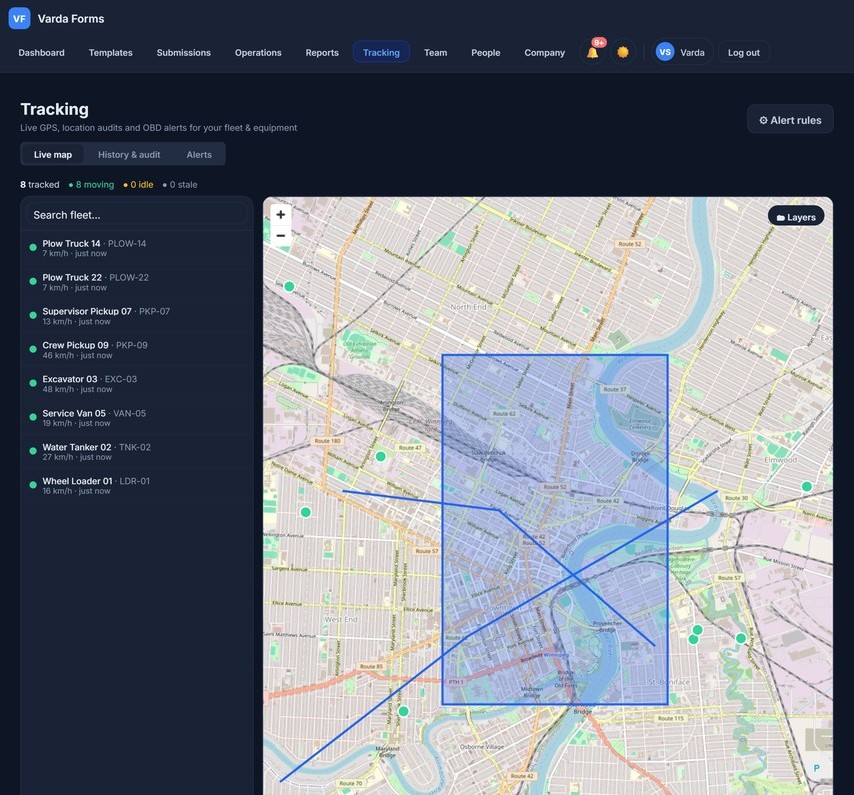
Task: Select Water Tanker 02 row
Action: [137, 451]
